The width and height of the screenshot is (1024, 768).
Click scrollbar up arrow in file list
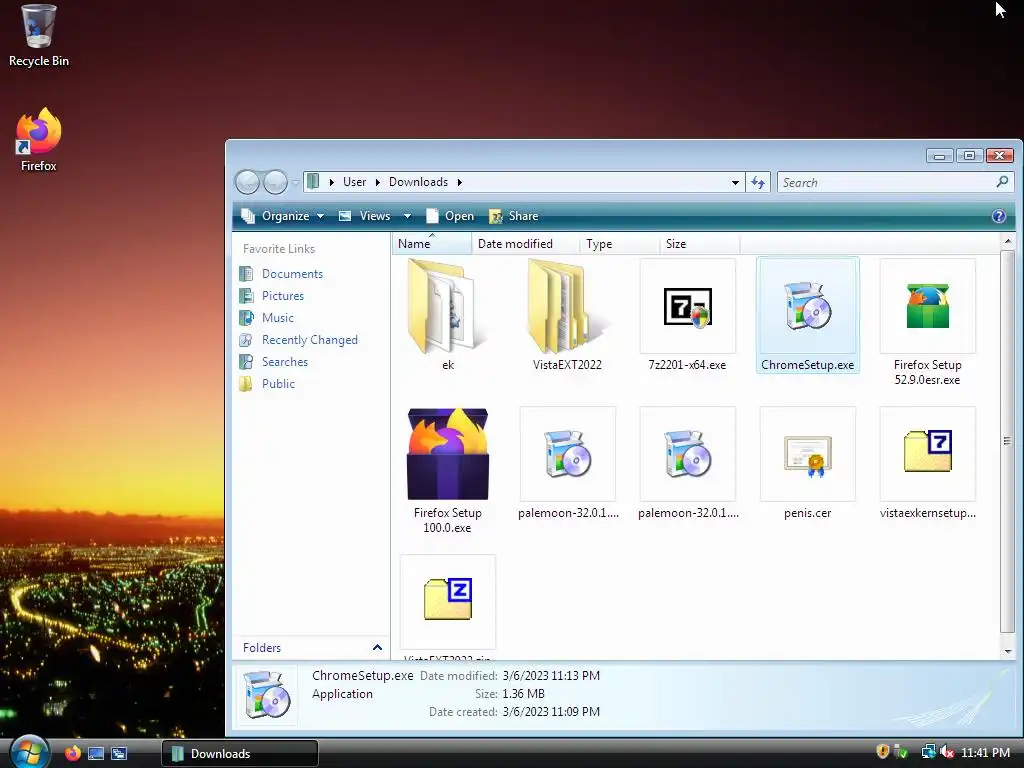(x=1007, y=242)
